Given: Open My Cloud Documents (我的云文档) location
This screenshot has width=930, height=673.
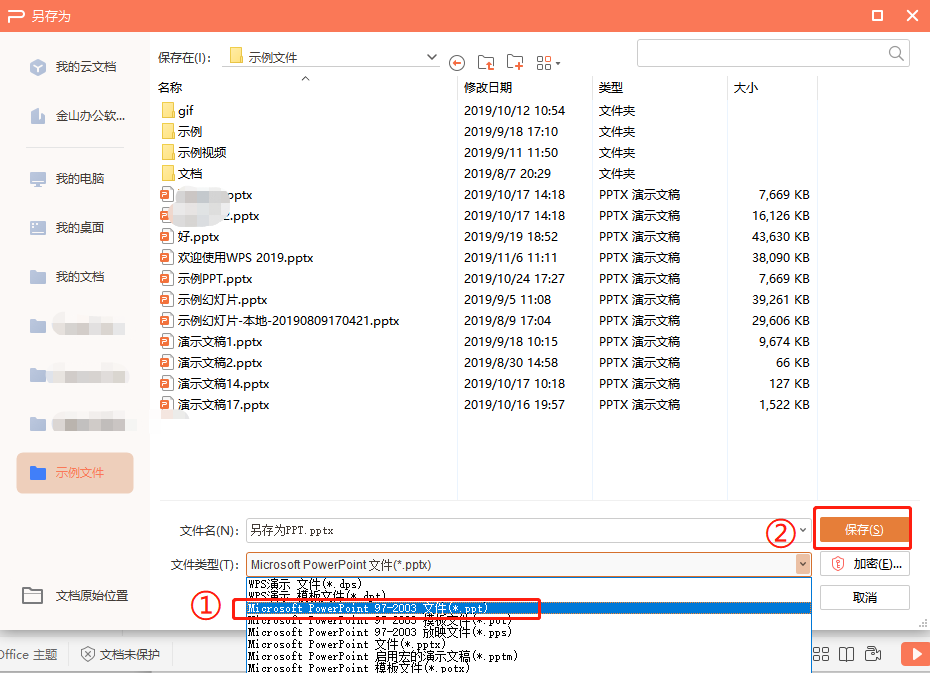Looking at the screenshot, I should [x=74, y=67].
